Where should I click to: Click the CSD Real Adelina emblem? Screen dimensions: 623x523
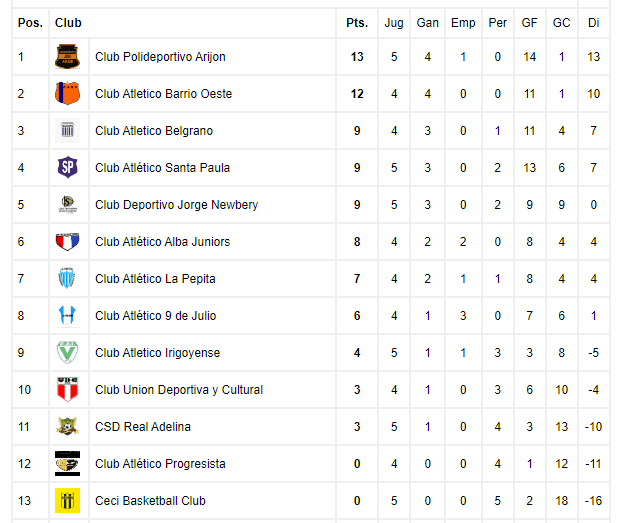(x=67, y=426)
